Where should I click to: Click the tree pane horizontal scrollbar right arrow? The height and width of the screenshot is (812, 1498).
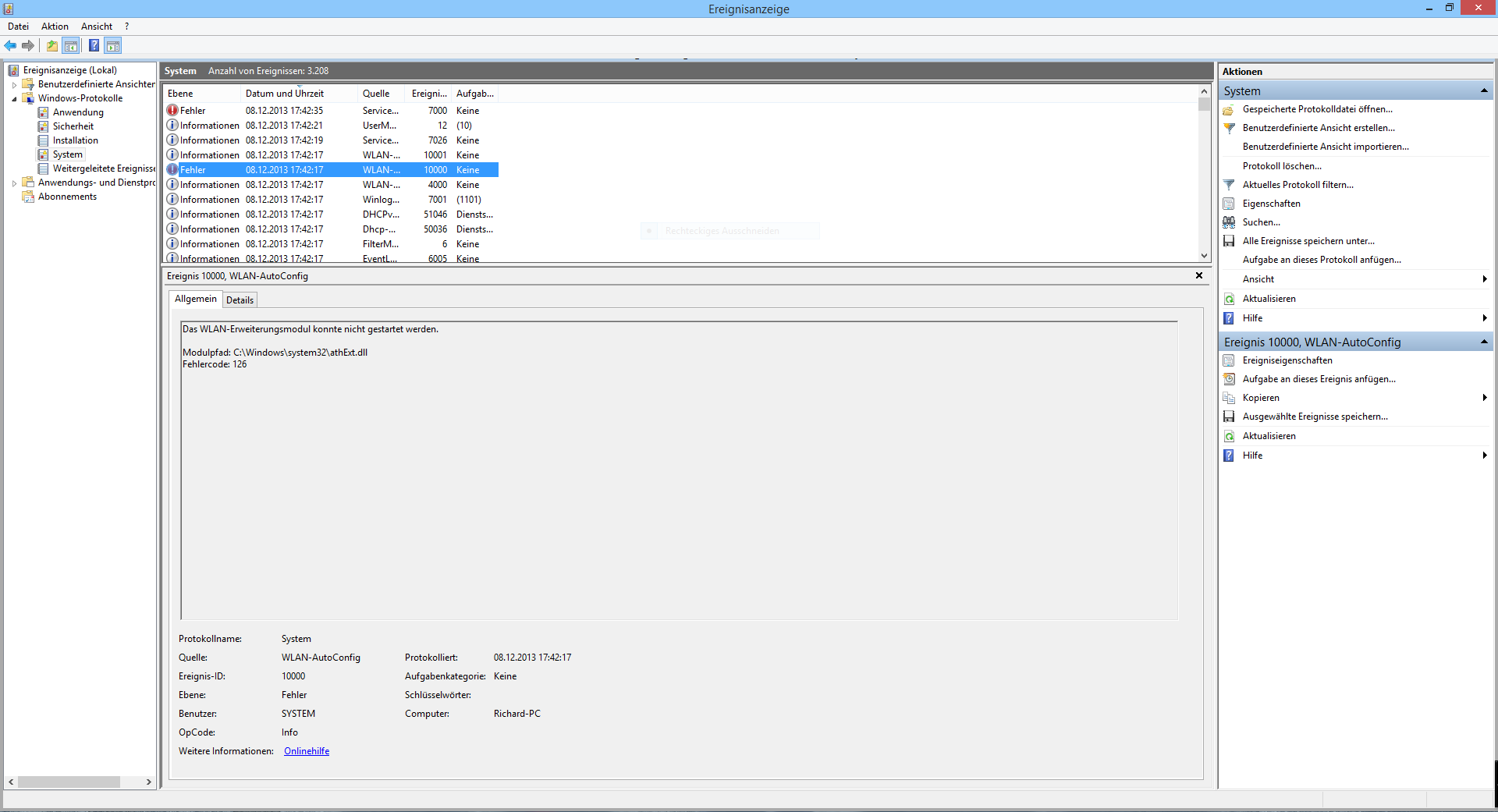coord(149,782)
